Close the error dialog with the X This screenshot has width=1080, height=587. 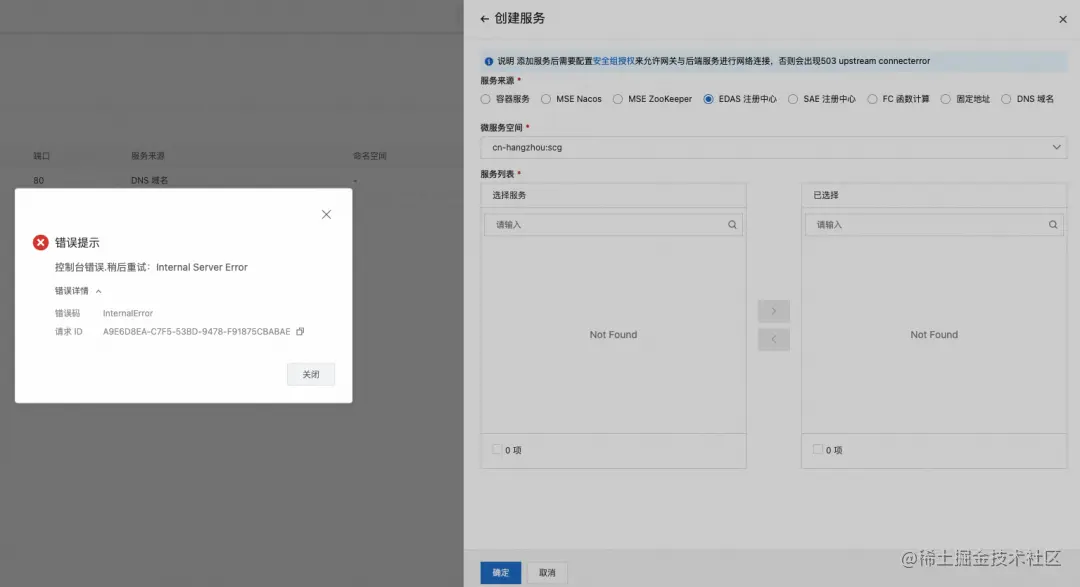click(326, 214)
